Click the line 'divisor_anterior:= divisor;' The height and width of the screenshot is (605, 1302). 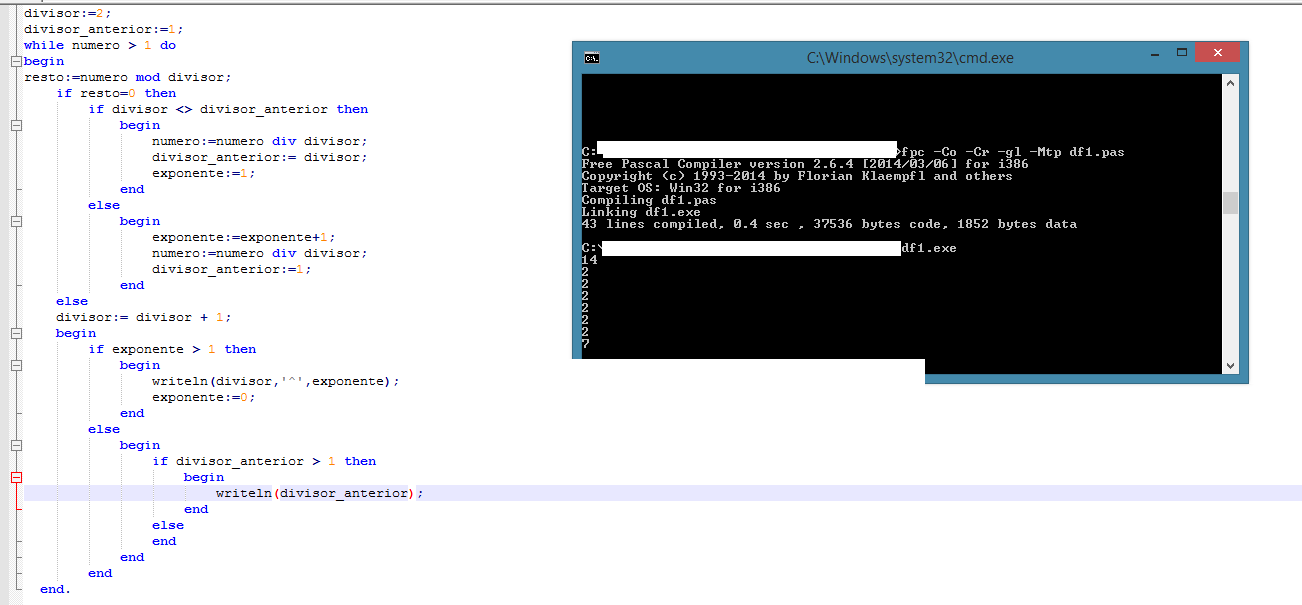click(260, 157)
